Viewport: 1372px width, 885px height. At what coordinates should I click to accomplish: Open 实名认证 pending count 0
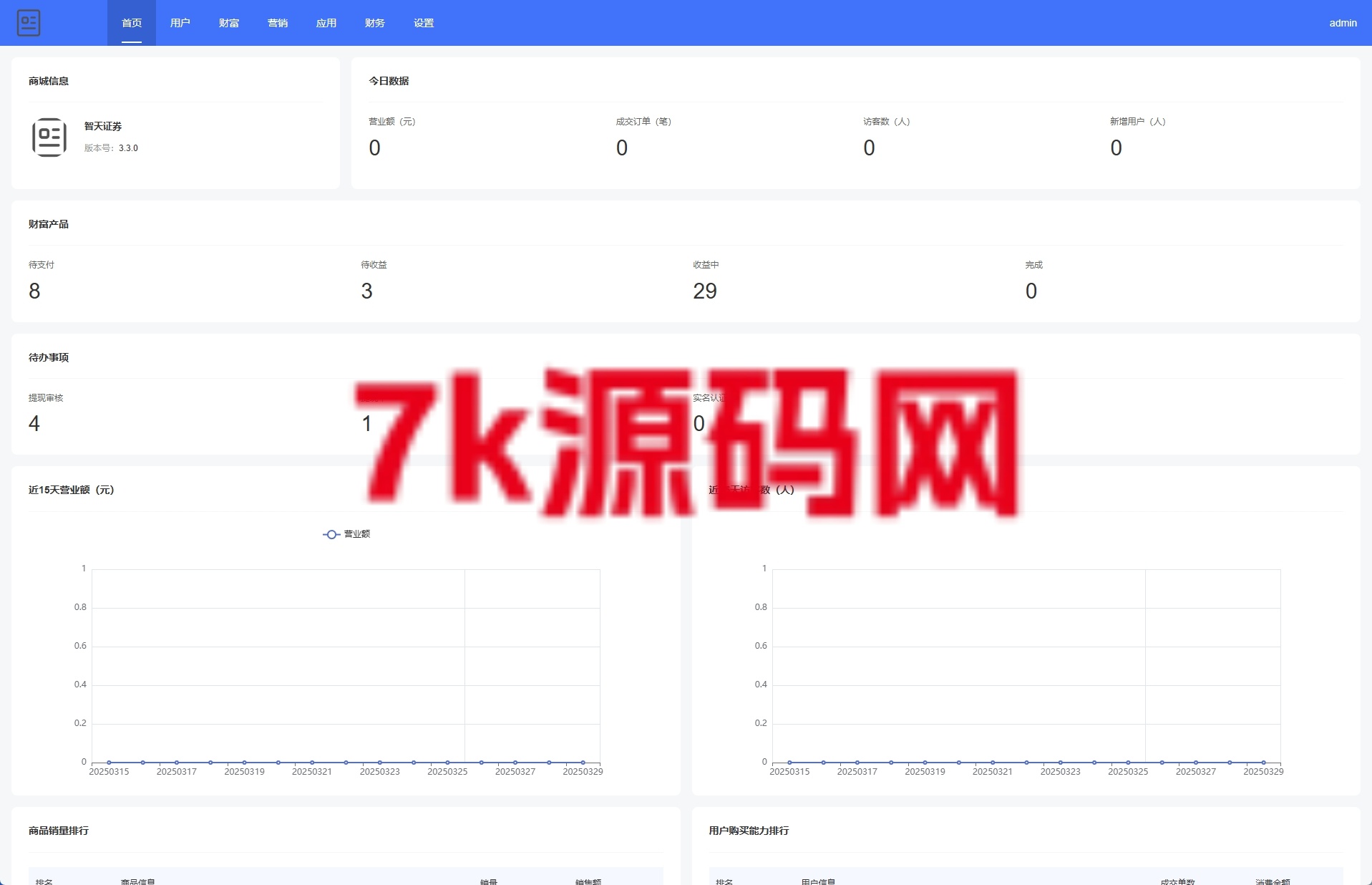699,424
